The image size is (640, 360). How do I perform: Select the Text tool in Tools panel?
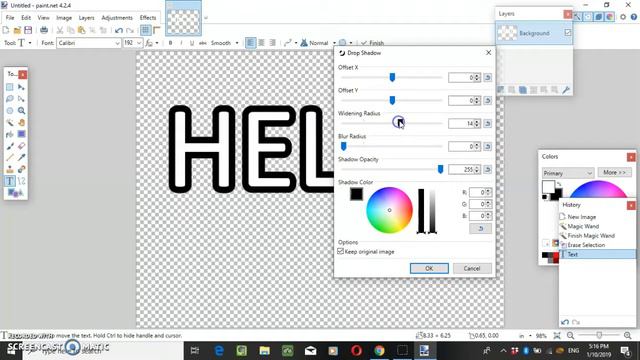click(10, 181)
